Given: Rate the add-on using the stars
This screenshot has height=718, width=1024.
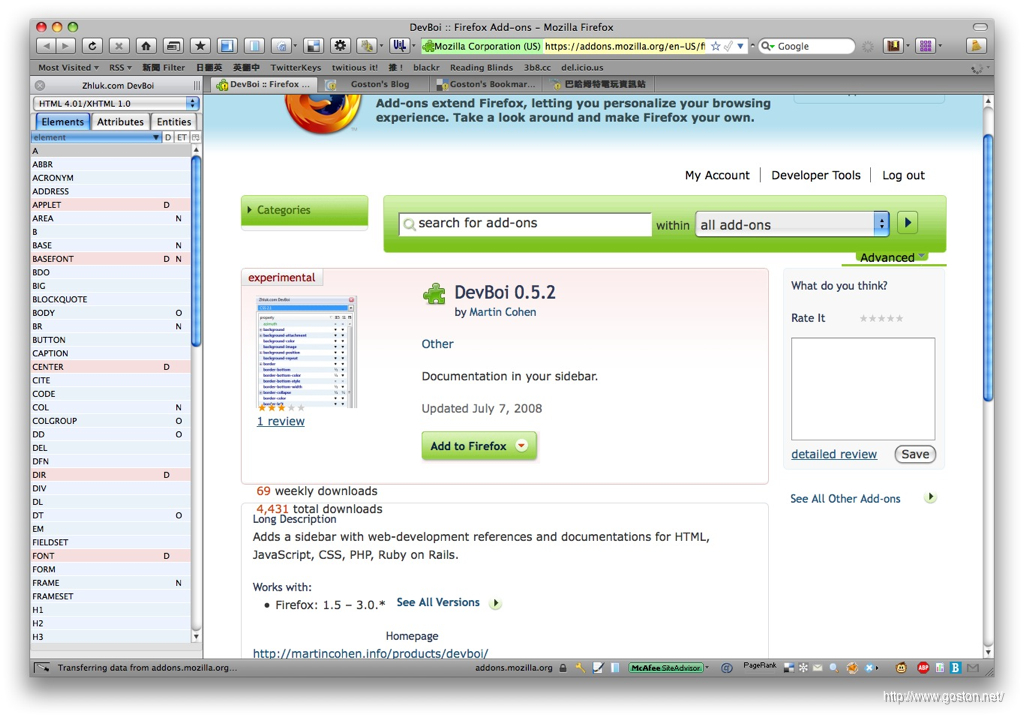Looking at the screenshot, I should point(881,319).
